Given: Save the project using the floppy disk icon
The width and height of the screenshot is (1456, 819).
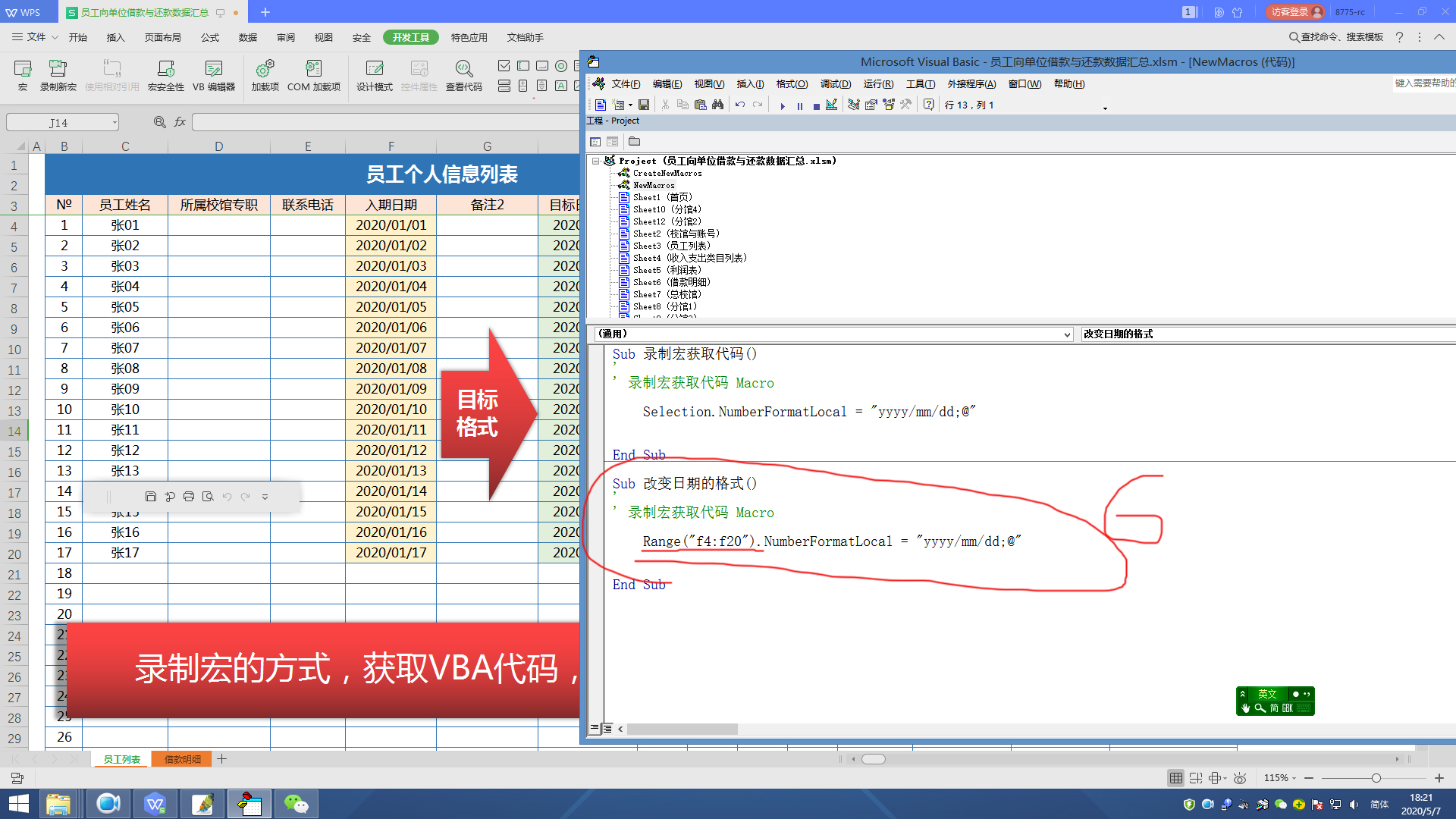Looking at the screenshot, I should (x=644, y=105).
